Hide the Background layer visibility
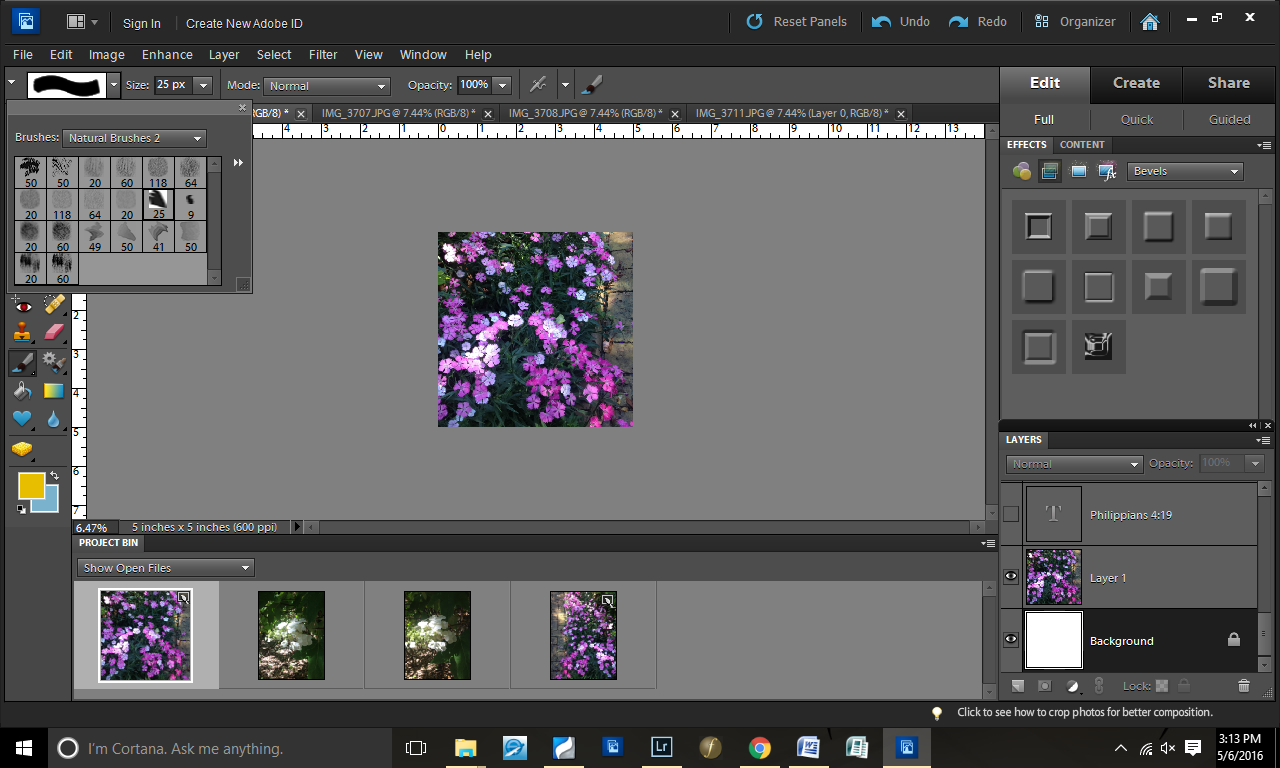This screenshot has height=768, width=1280. (x=1011, y=640)
